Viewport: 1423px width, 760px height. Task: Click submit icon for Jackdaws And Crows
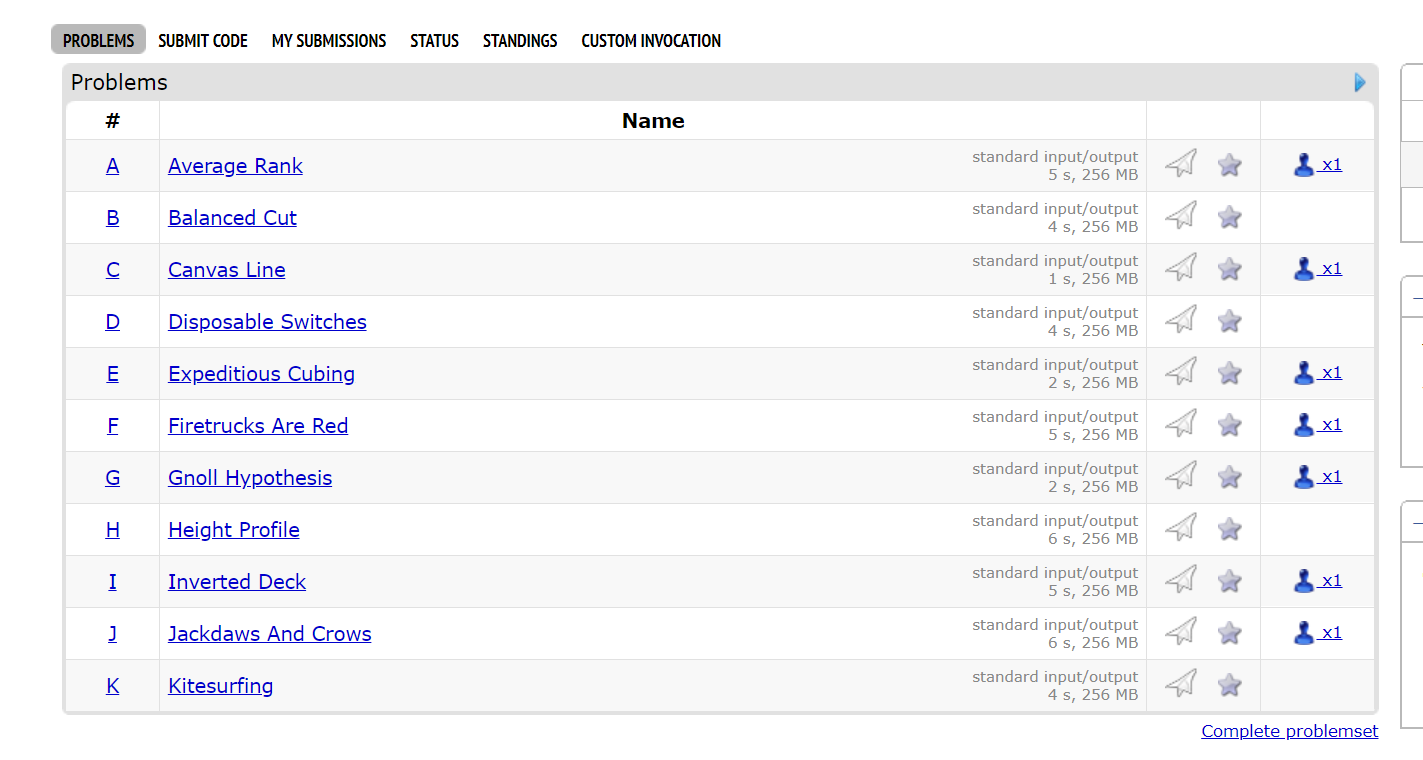1181,632
